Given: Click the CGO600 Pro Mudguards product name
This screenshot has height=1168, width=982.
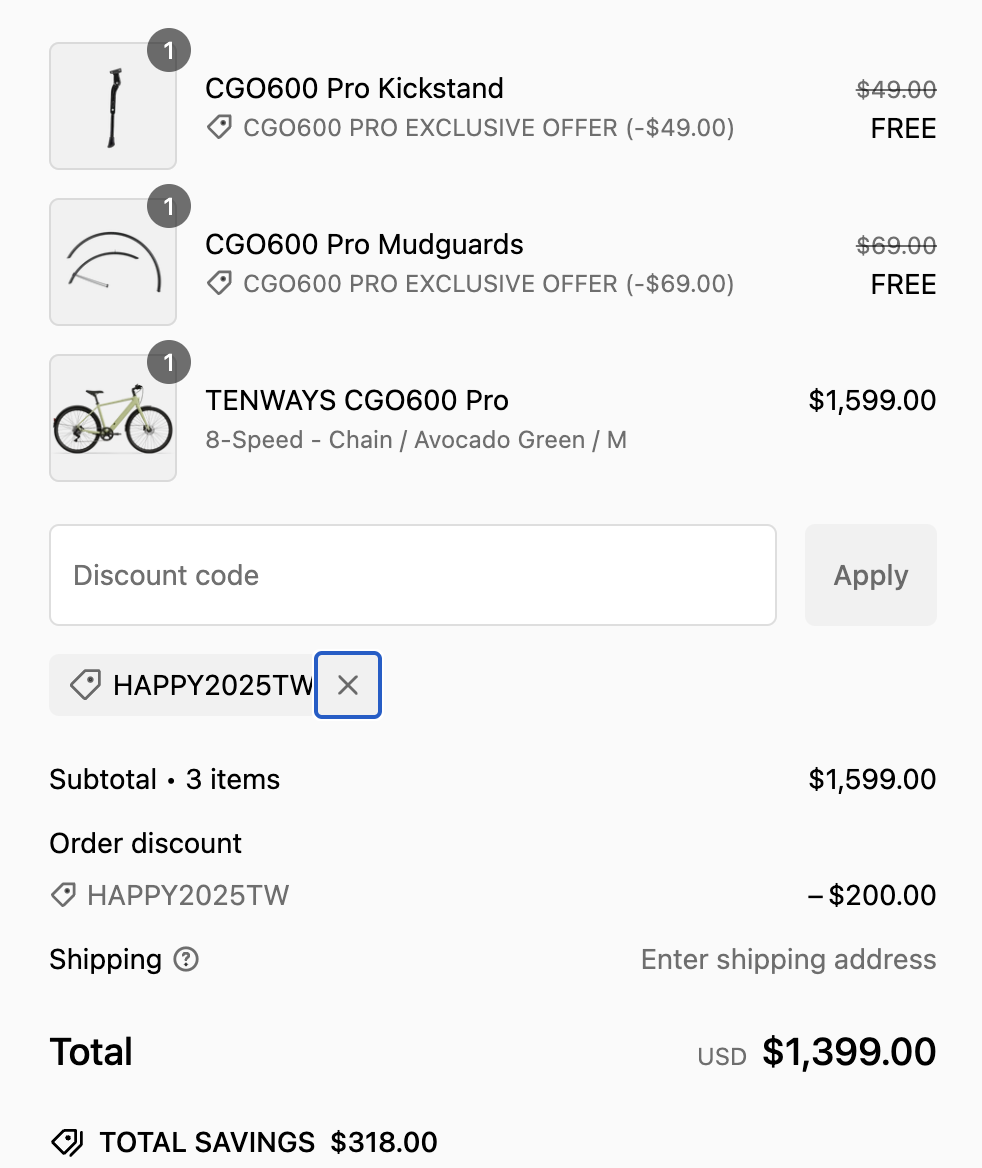Looking at the screenshot, I should tap(364, 244).
